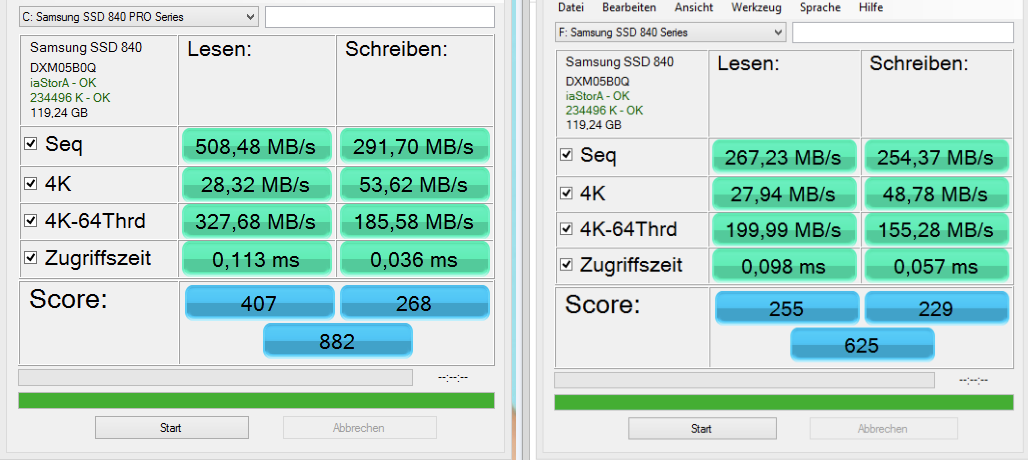Open the F: Samsung SSD 840 Series drive dropdown

click(x=670, y=31)
